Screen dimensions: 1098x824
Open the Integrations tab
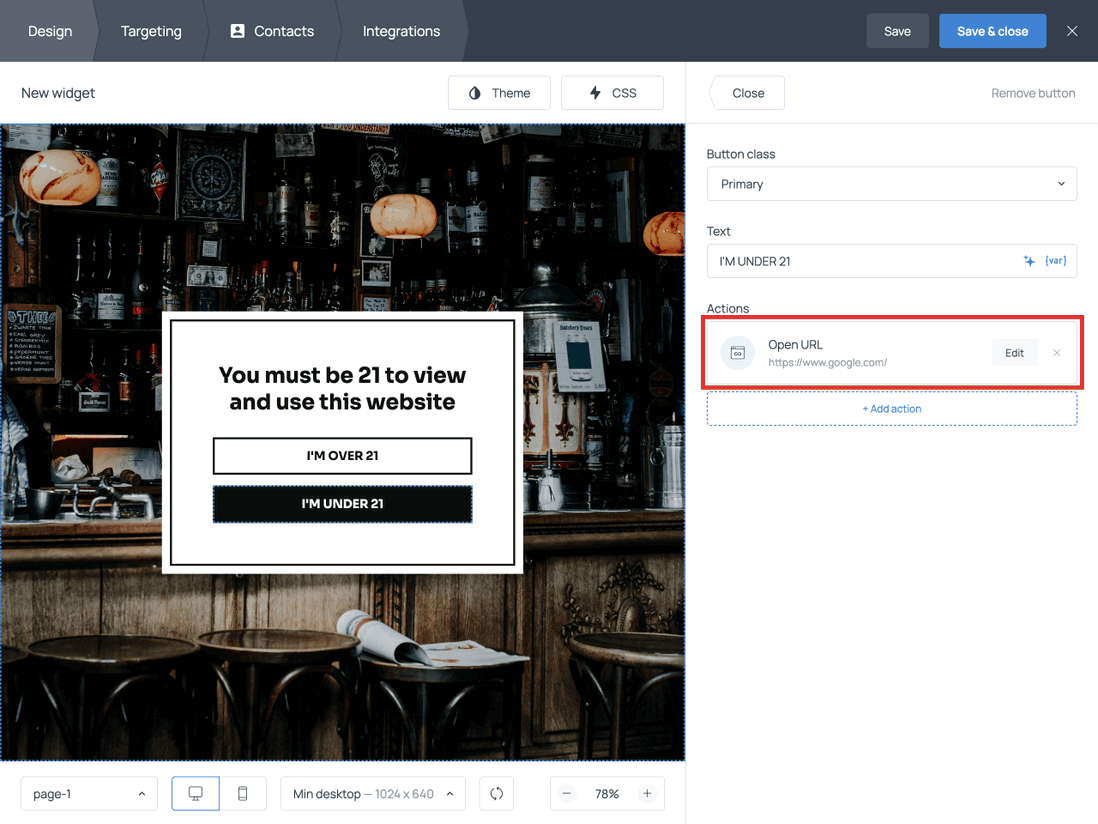401,31
